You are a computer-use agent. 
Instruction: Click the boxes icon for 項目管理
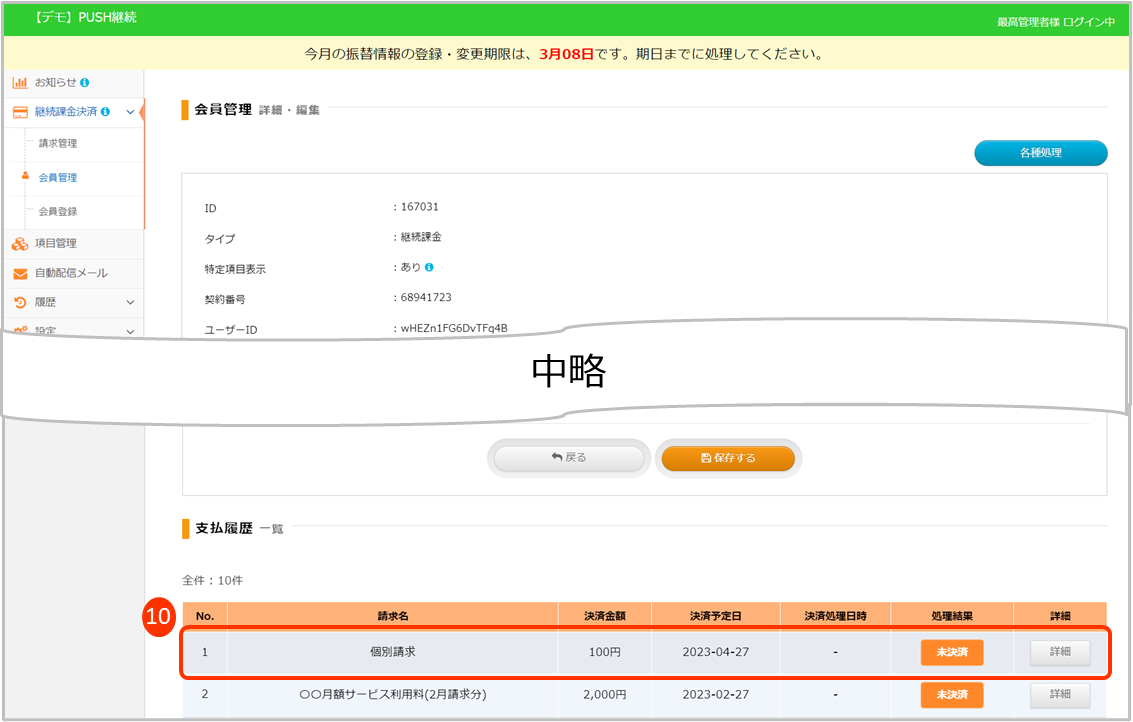click(x=20, y=243)
